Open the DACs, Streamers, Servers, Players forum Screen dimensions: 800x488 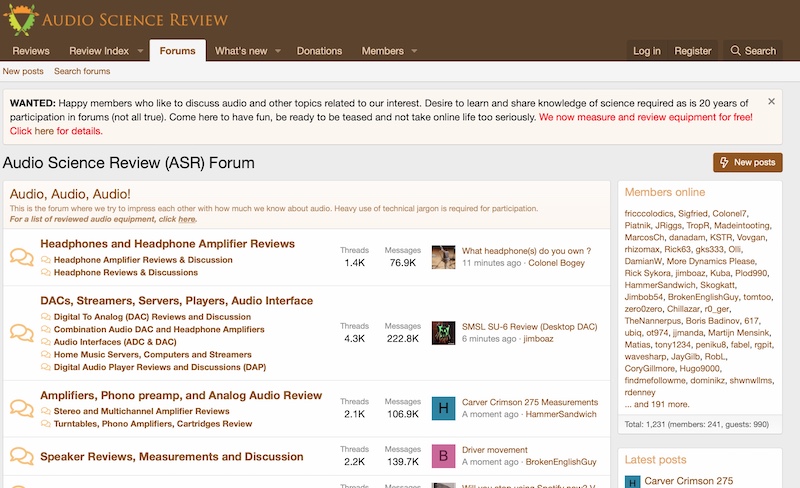(x=177, y=301)
